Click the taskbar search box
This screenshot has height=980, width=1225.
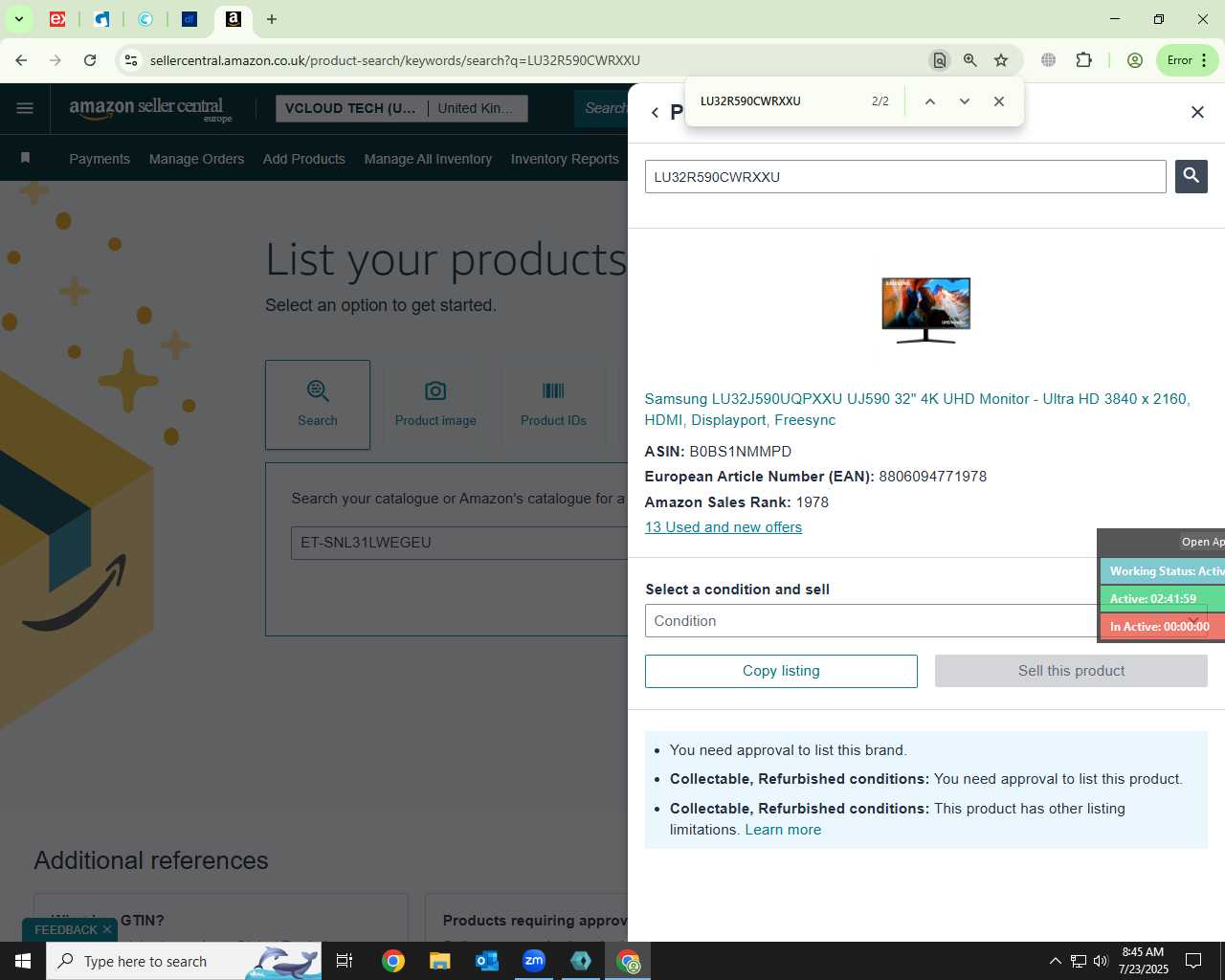184,961
